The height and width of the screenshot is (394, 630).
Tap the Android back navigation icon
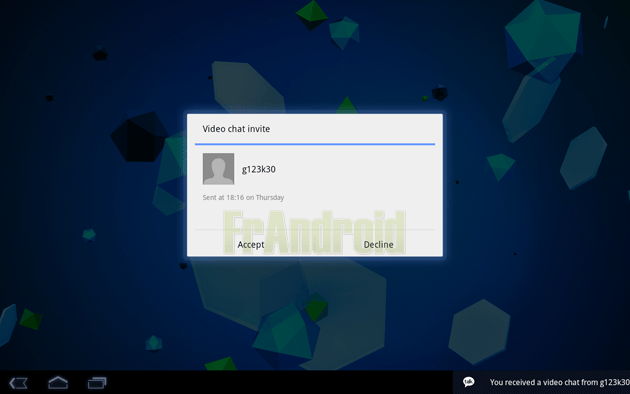click(18, 383)
